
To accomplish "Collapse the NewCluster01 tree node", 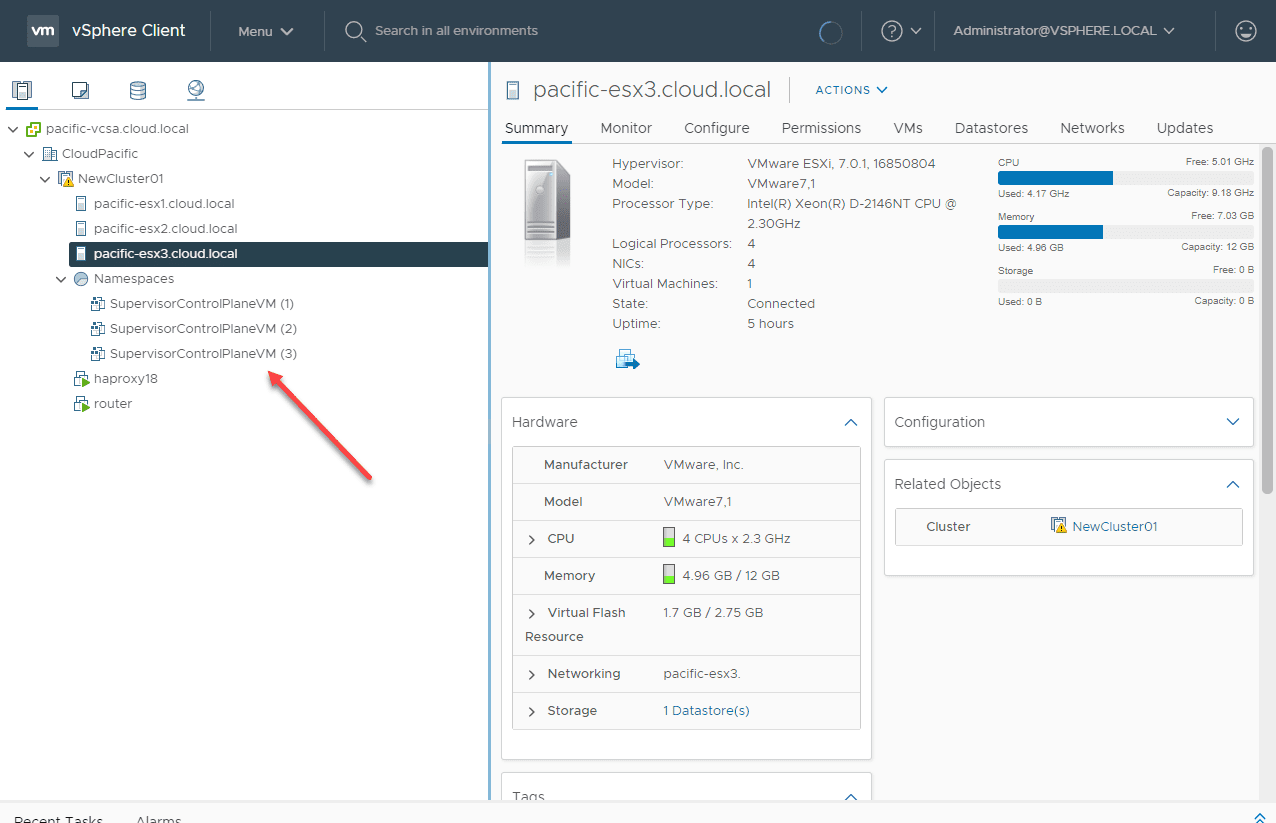I will tap(45, 179).
